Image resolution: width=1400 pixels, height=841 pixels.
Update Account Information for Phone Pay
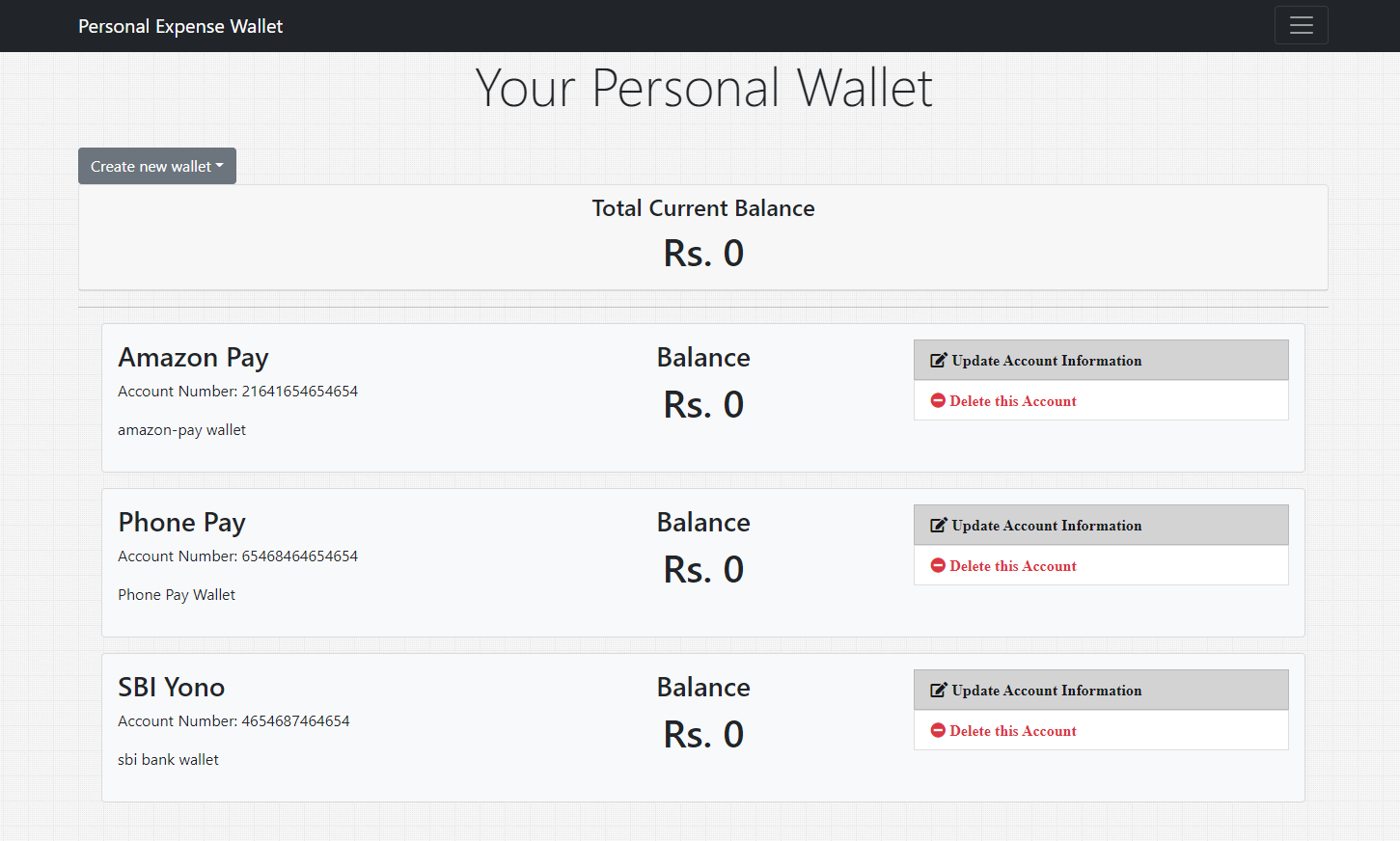coord(1046,526)
